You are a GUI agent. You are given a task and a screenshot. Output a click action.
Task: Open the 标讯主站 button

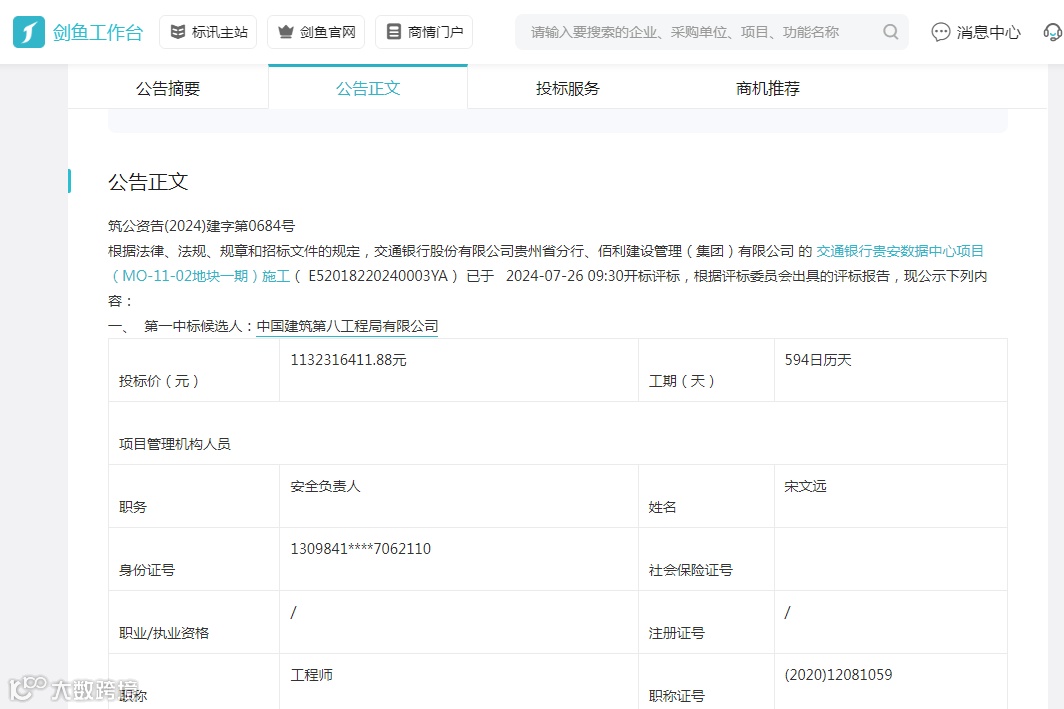point(208,32)
